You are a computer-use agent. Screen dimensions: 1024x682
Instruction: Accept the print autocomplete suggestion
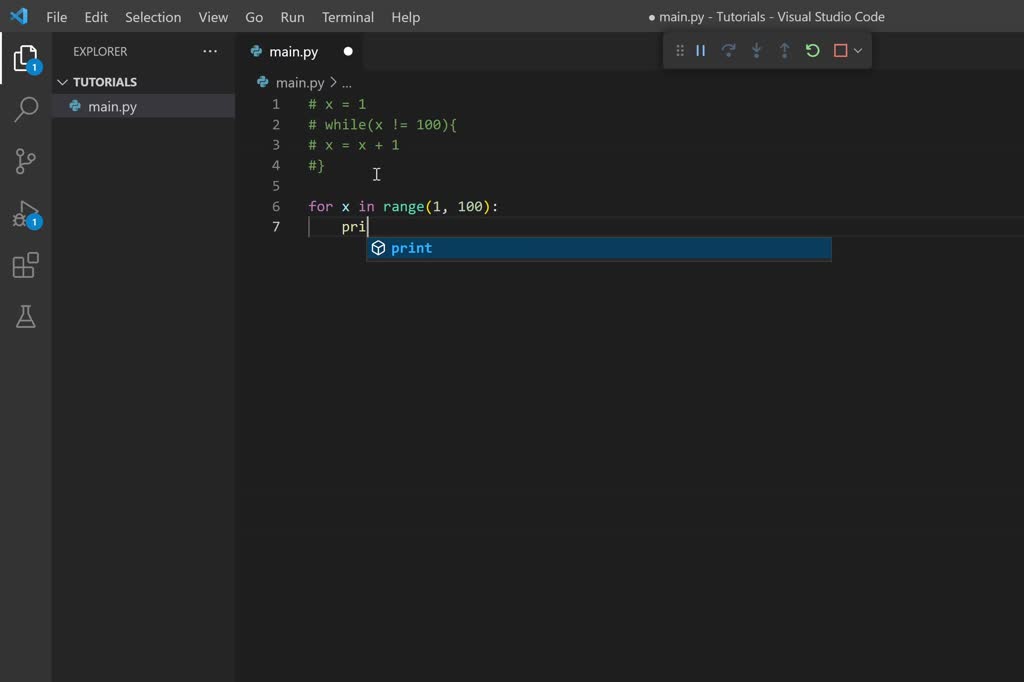599,248
